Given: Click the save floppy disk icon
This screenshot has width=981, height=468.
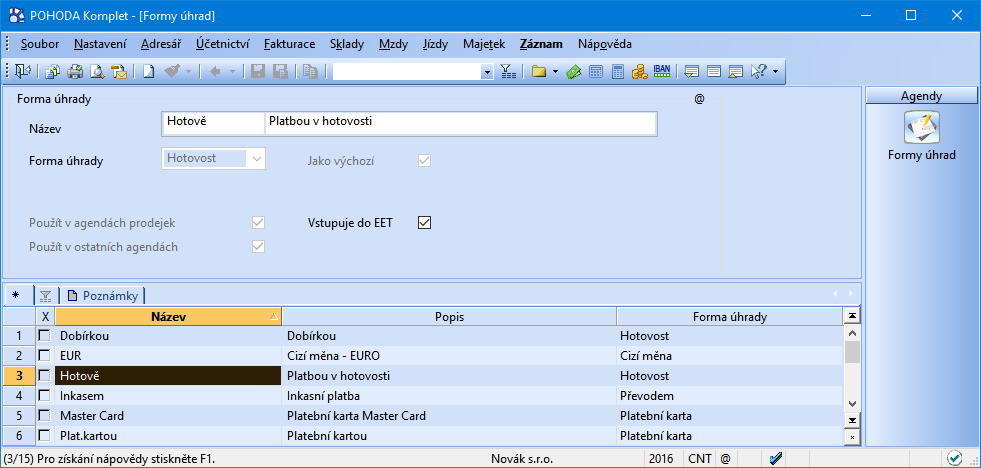Looking at the screenshot, I should [257, 72].
